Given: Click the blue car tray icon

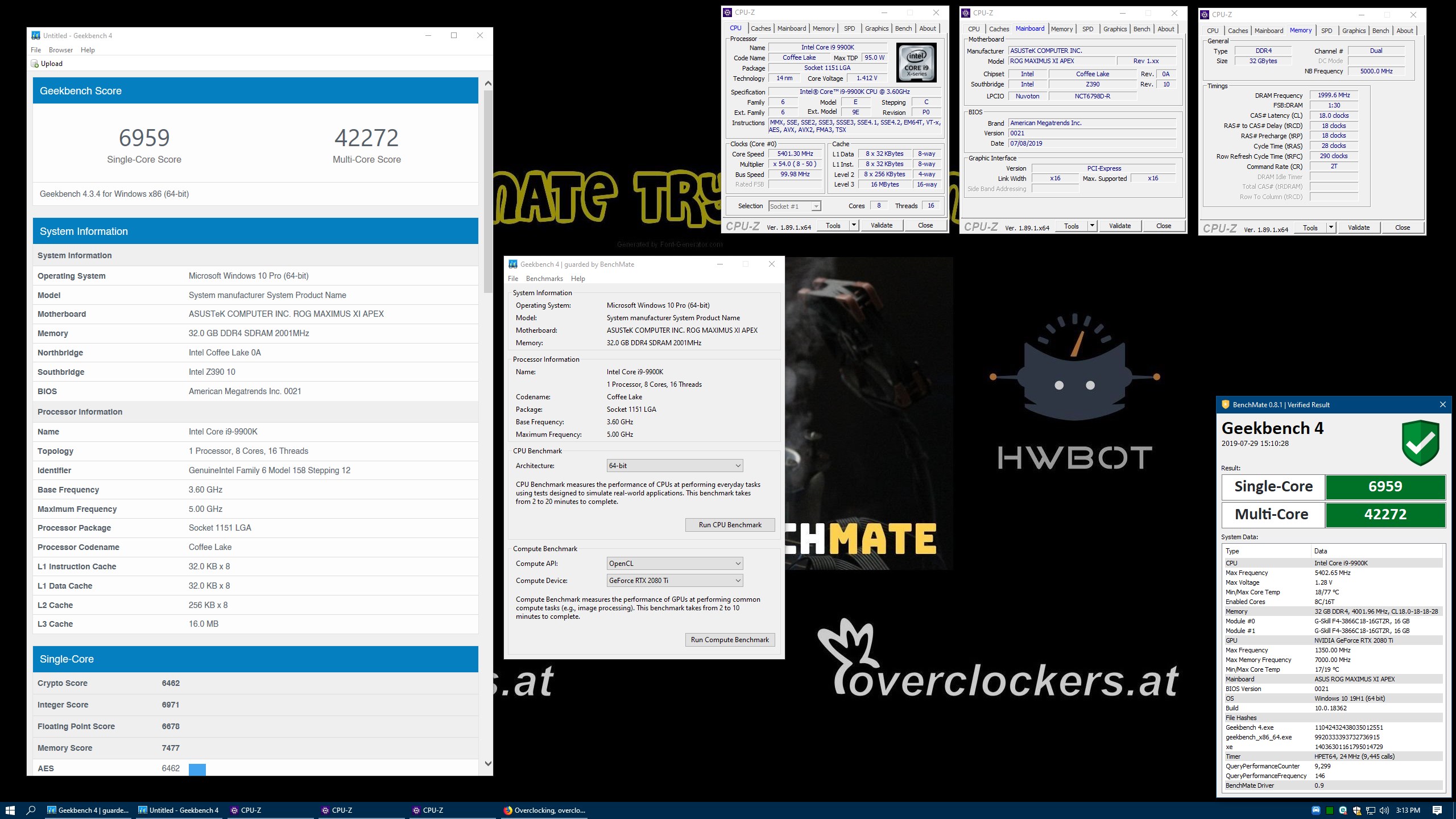Looking at the screenshot, I should click(1316, 810).
